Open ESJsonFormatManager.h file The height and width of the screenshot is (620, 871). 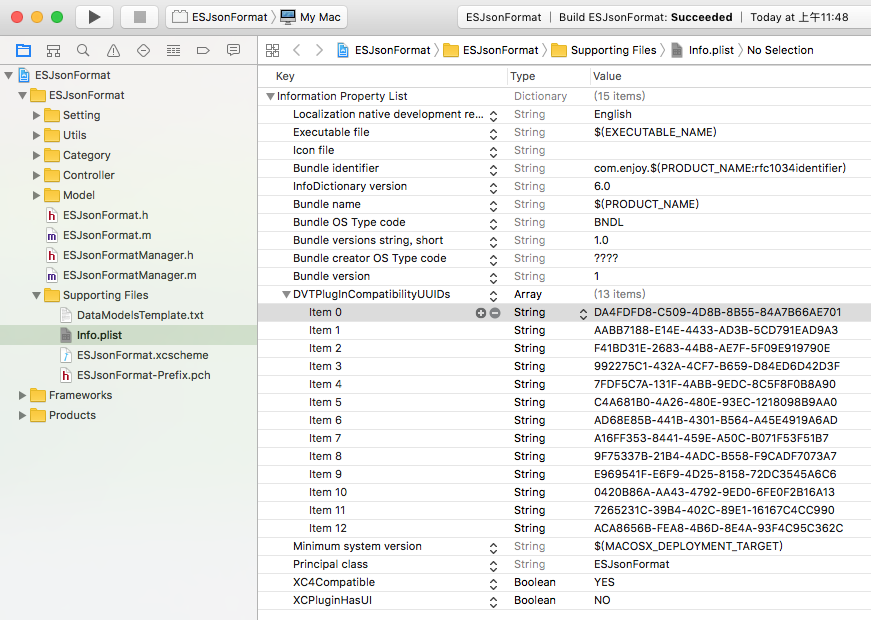pos(128,255)
